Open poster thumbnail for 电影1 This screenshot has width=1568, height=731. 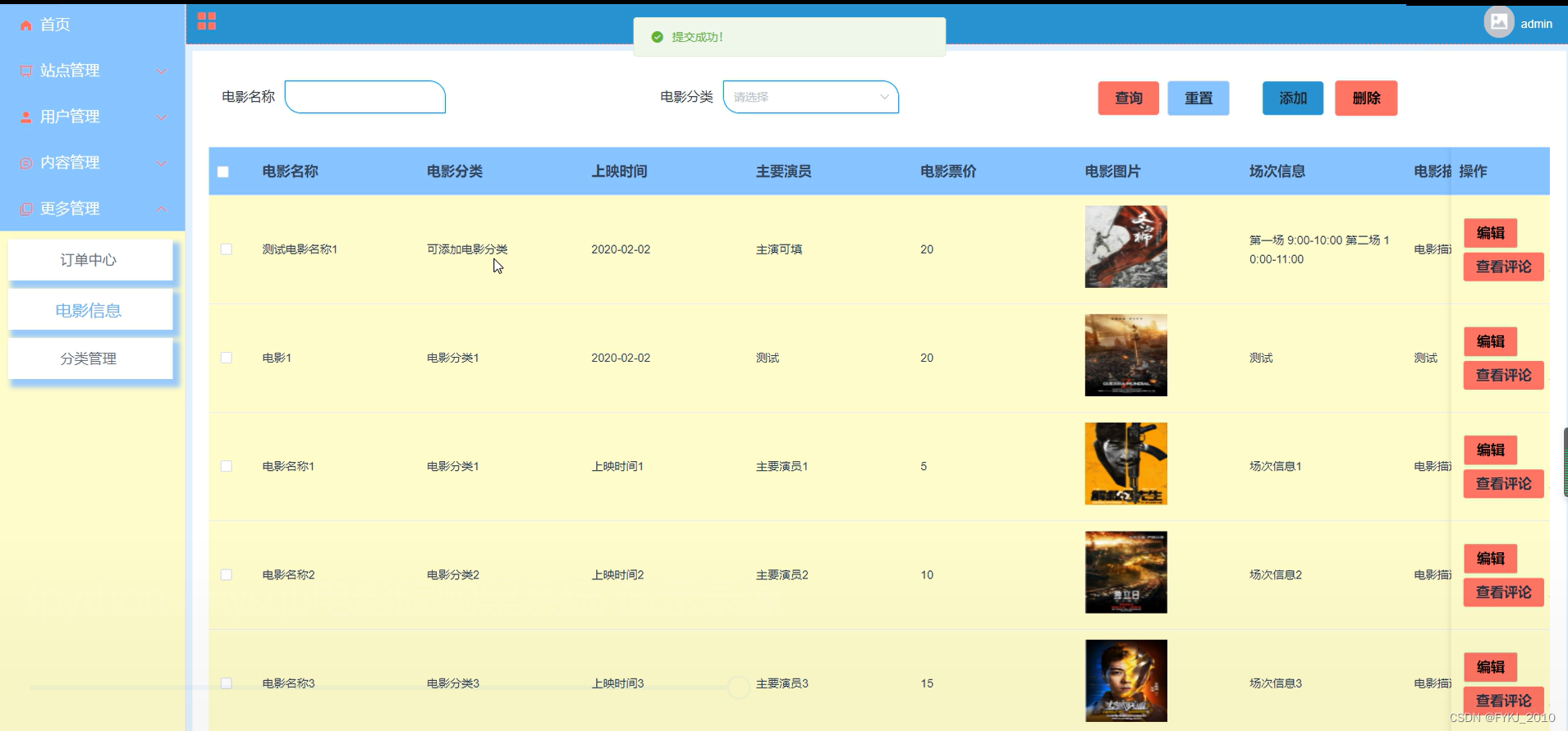[x=1126, y=355]
